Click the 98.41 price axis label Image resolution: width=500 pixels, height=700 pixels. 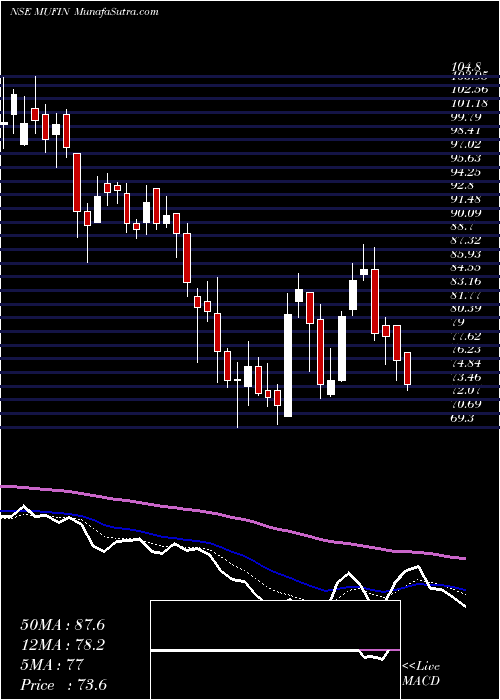click(x=467, y=130)
